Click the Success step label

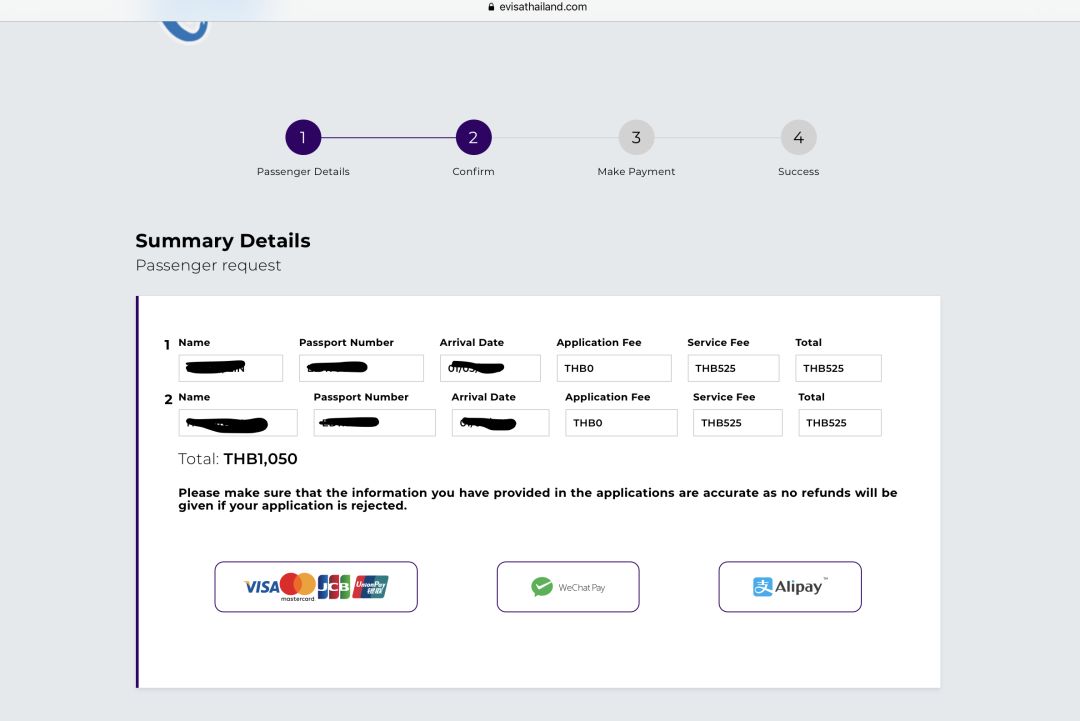tap(798, 171)
